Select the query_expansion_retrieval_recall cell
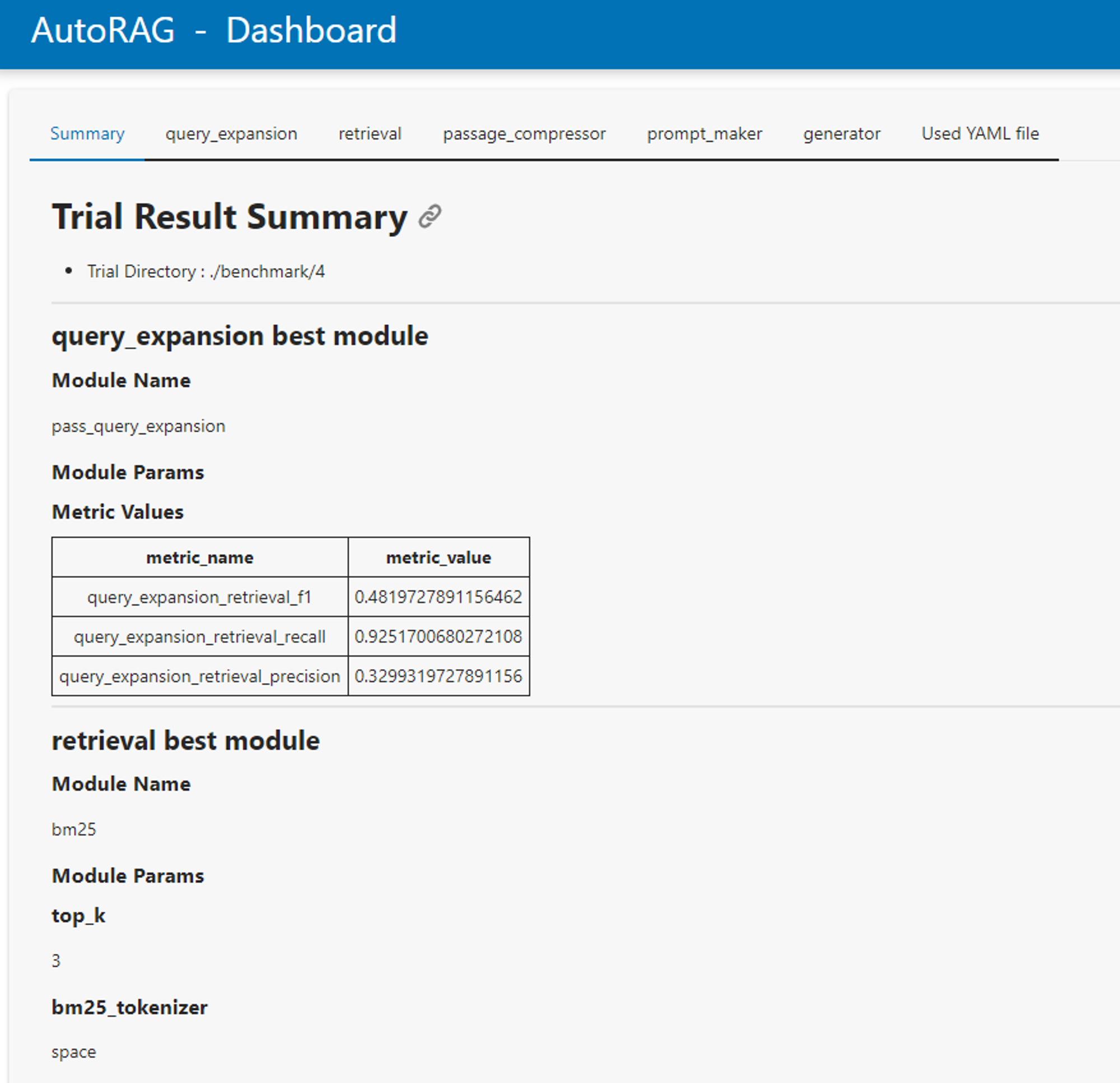Image resolution: width=1120 pixels, height=1083 pixels. pyautogui.click(x=199, y=637)
